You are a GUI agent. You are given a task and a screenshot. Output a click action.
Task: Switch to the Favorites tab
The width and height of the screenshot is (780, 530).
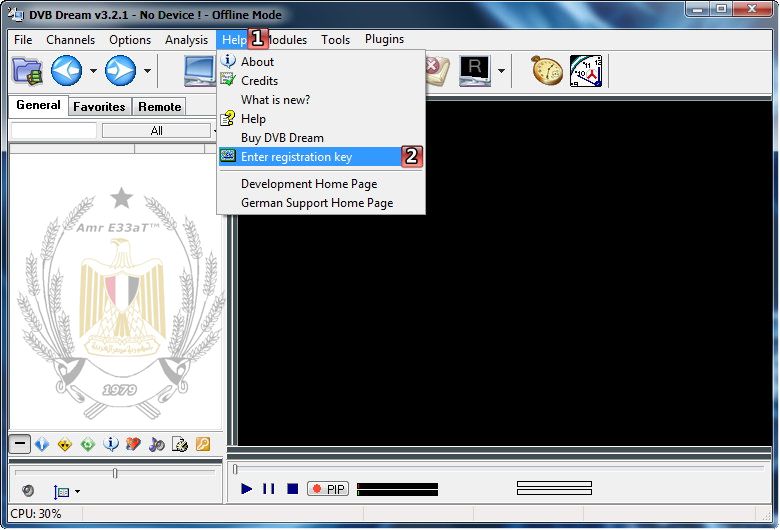(x=99, y=106)
